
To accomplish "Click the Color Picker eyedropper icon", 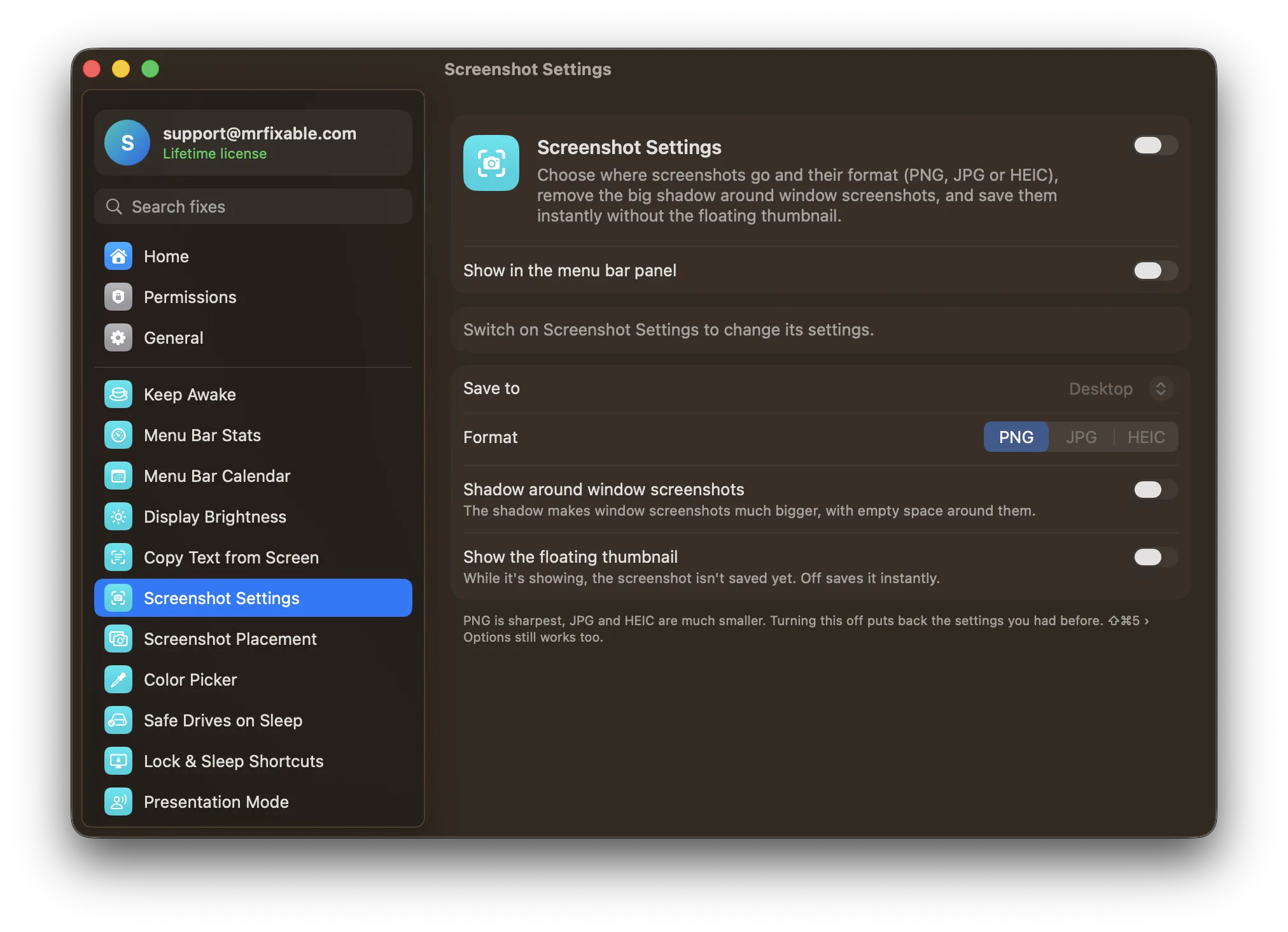I will (x=118, y=679).
